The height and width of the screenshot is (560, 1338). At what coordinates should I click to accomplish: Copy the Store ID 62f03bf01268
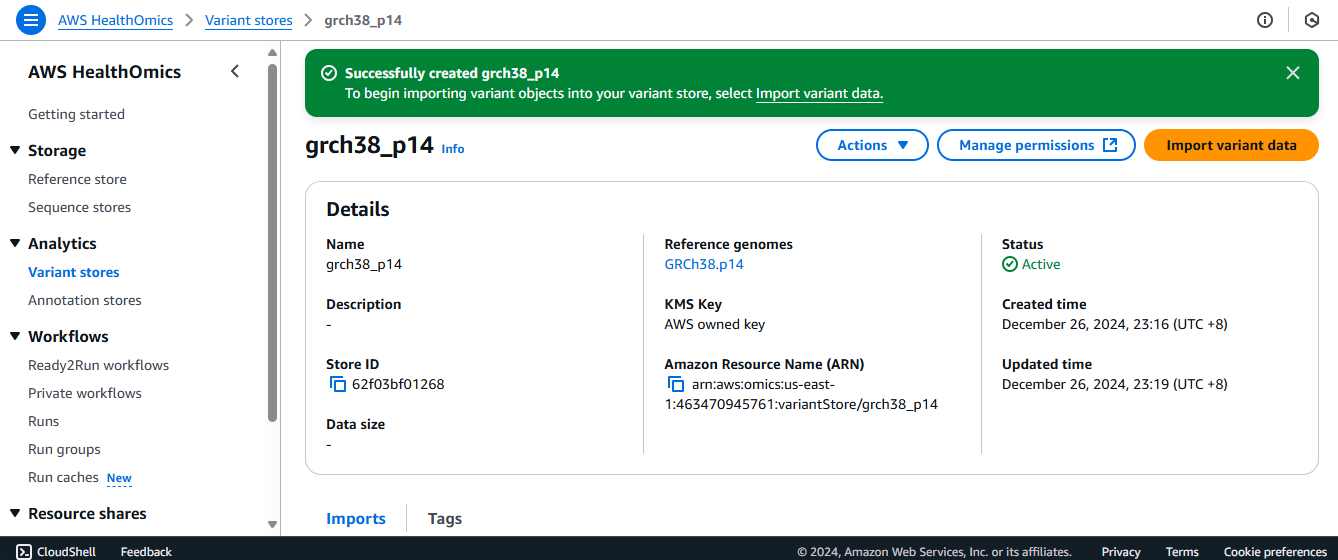(x=337, y=384)
